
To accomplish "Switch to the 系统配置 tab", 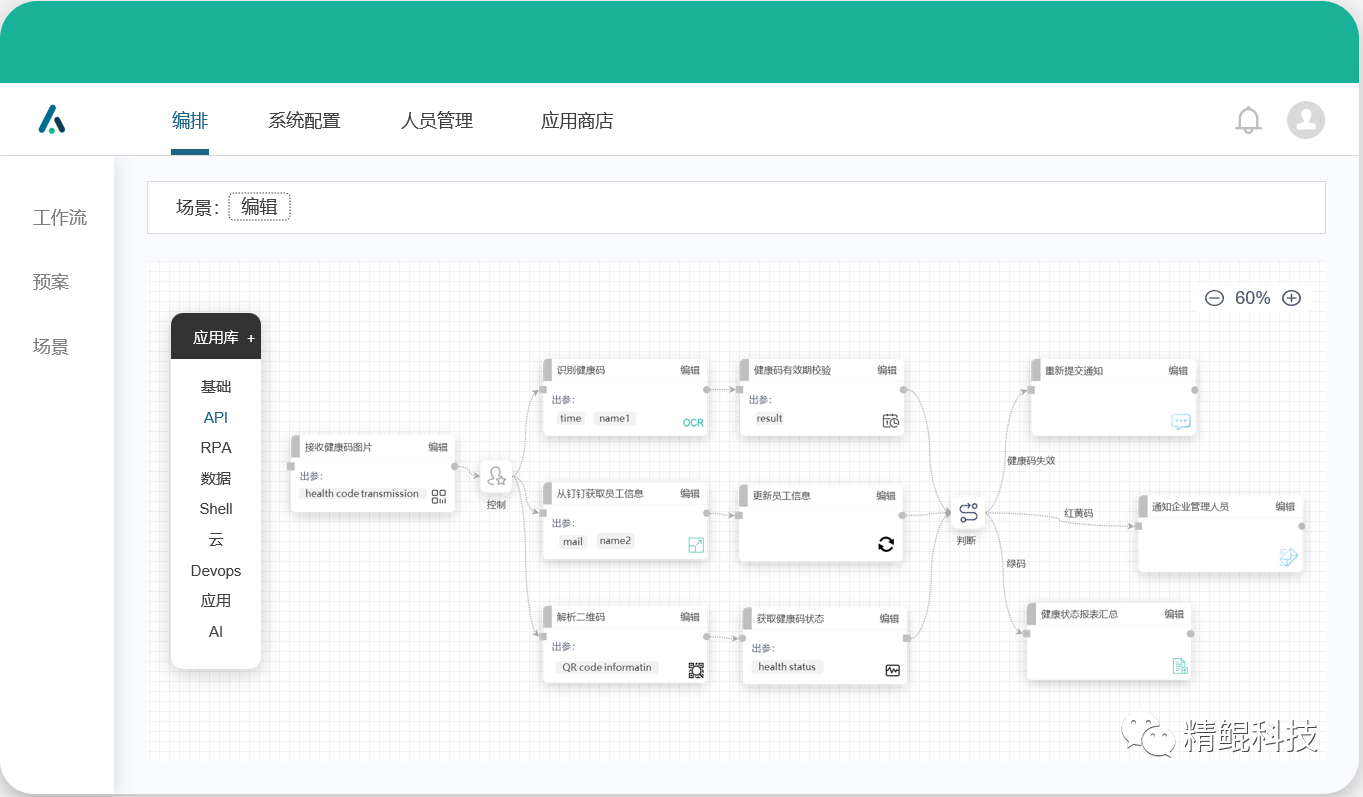I will coord(304,119).
